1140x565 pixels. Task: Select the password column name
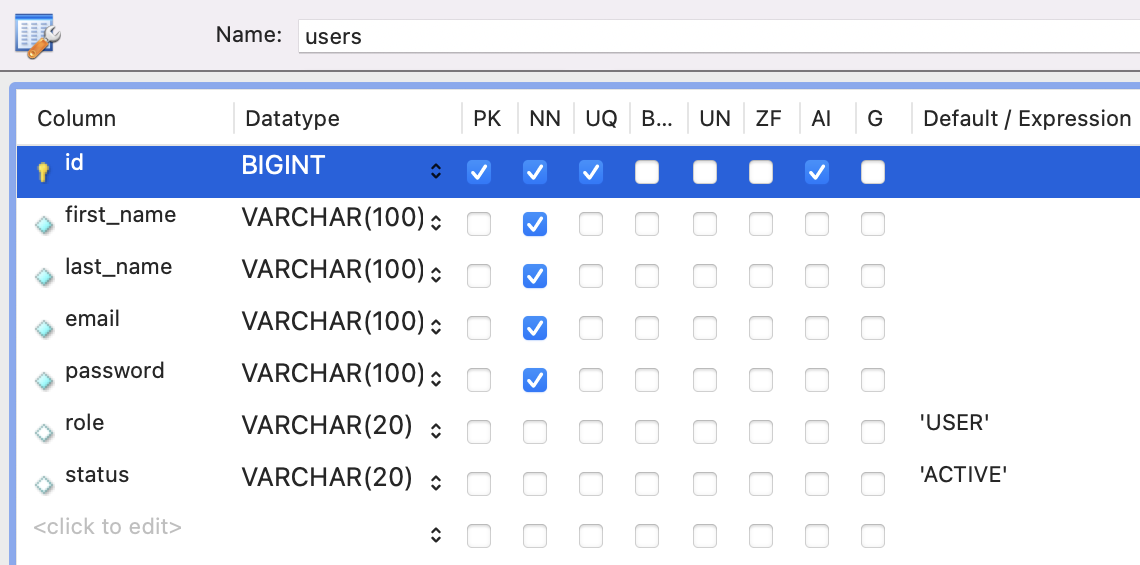tap(115, 371)
